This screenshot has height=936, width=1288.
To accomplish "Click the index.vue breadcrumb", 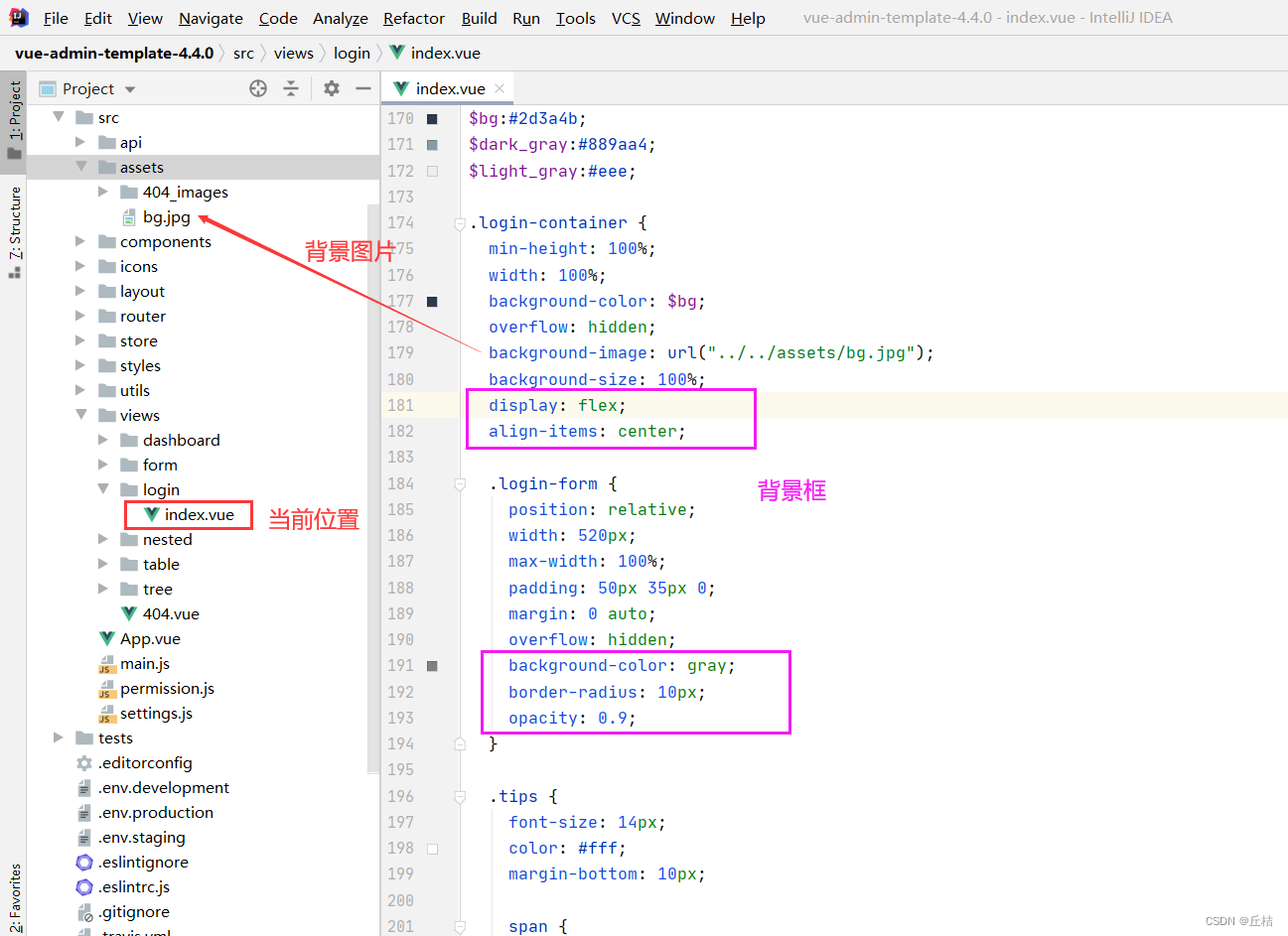I will pos(435,53).
